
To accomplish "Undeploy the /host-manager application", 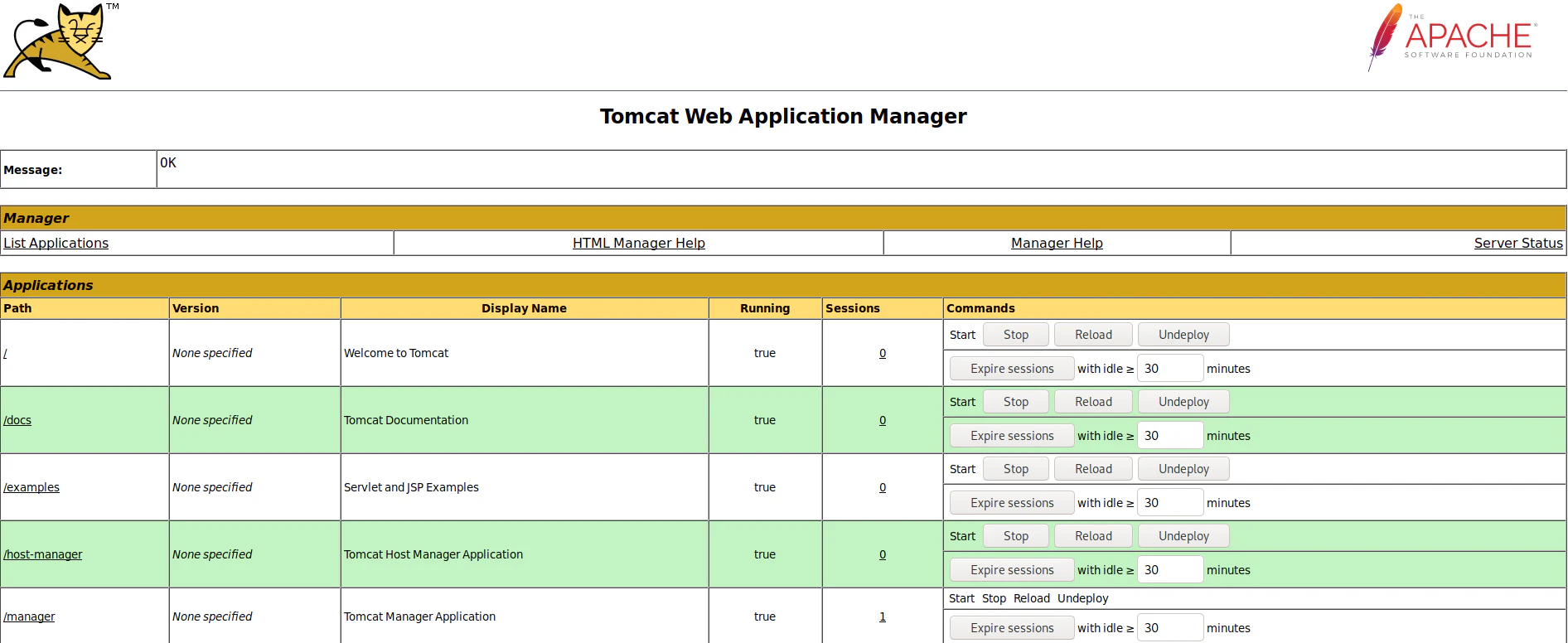I will 1183,536.
